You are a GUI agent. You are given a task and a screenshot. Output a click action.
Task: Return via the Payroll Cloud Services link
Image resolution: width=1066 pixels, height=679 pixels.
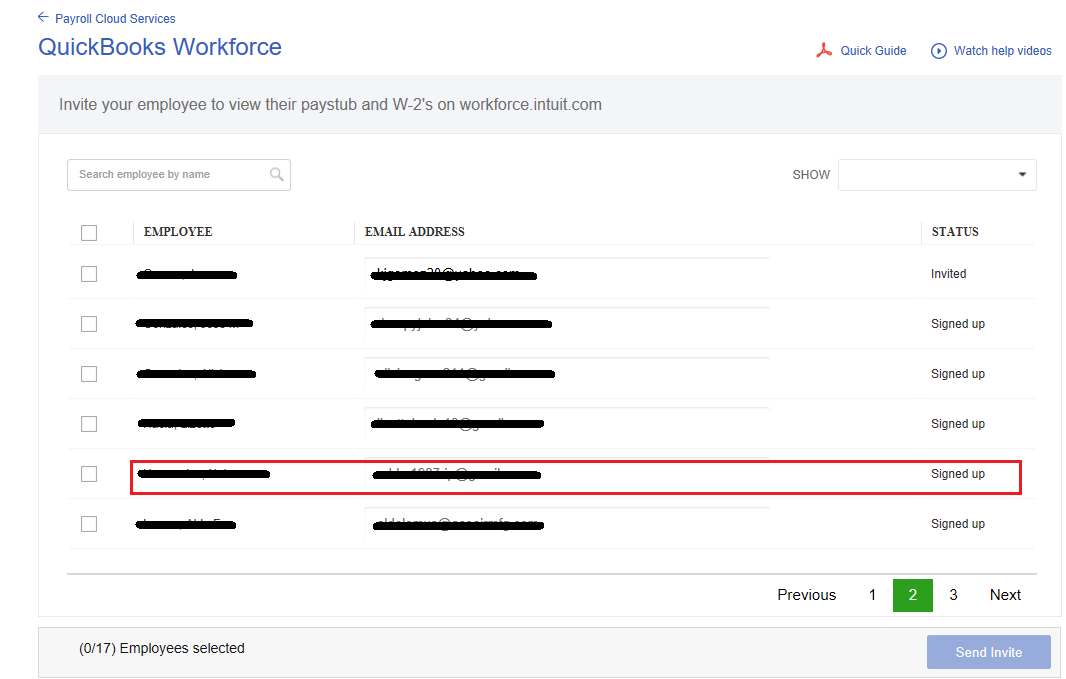114,18
